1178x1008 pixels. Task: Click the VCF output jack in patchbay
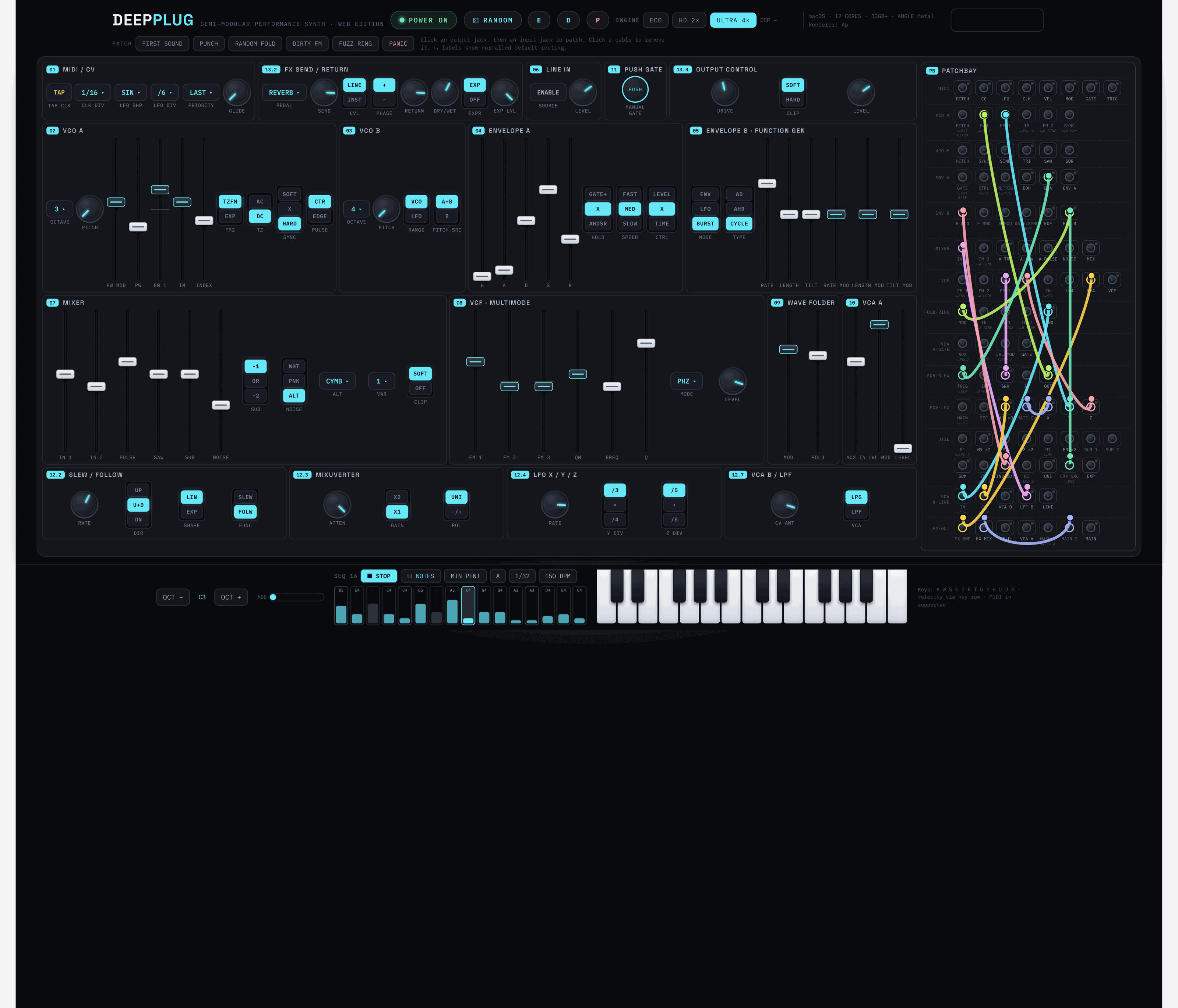point(1112,280)
